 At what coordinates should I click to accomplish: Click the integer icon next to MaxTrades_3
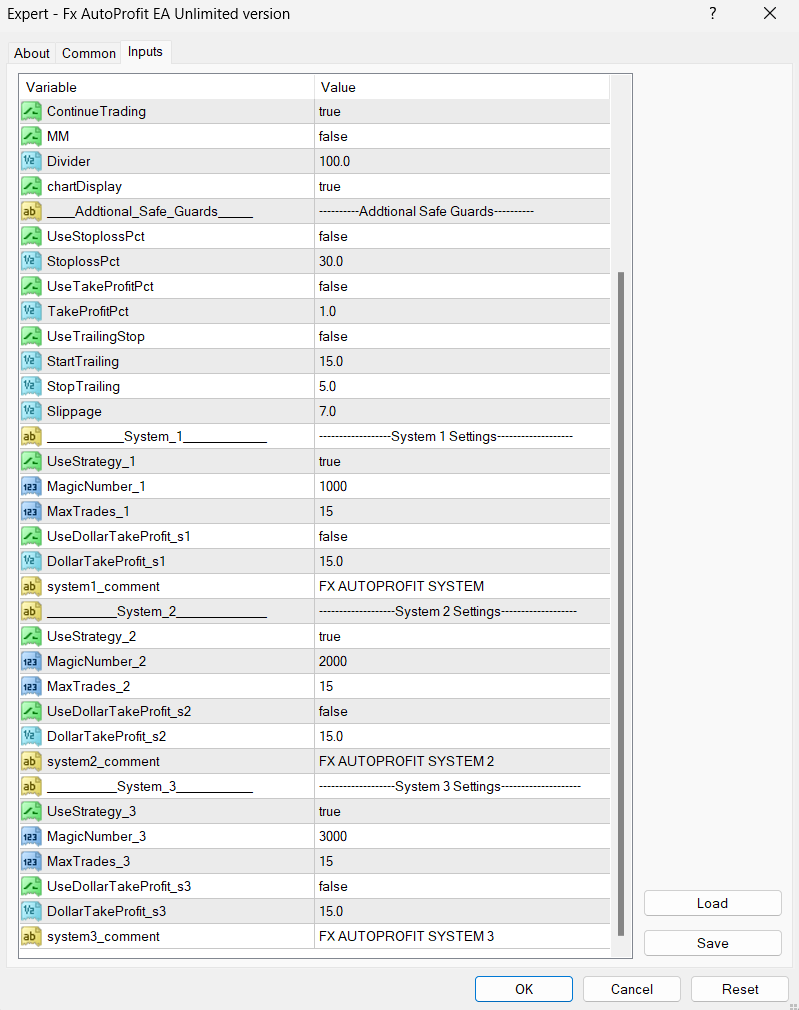click(31, 861)
